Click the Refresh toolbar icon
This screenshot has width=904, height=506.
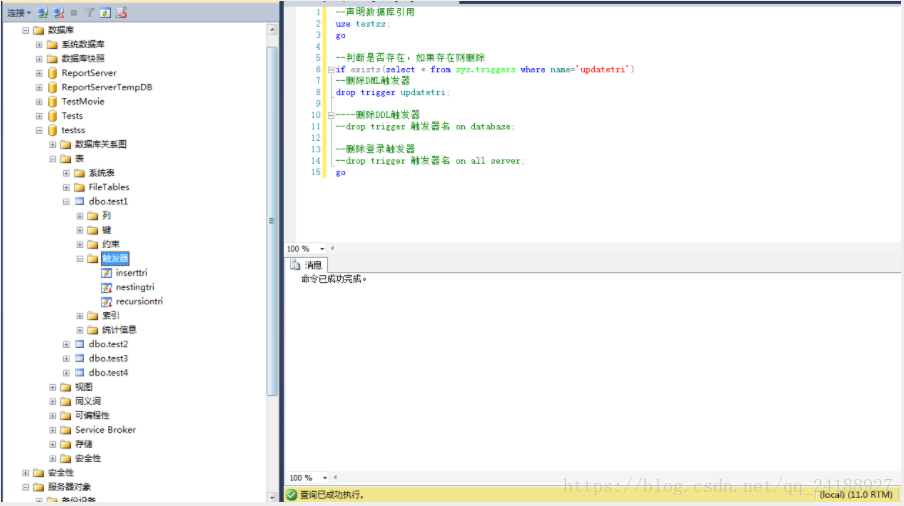tap(105, 13)
